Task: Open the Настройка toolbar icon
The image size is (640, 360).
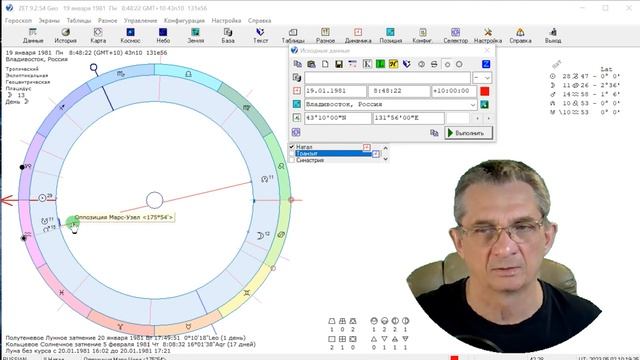Action: [488, 36]
